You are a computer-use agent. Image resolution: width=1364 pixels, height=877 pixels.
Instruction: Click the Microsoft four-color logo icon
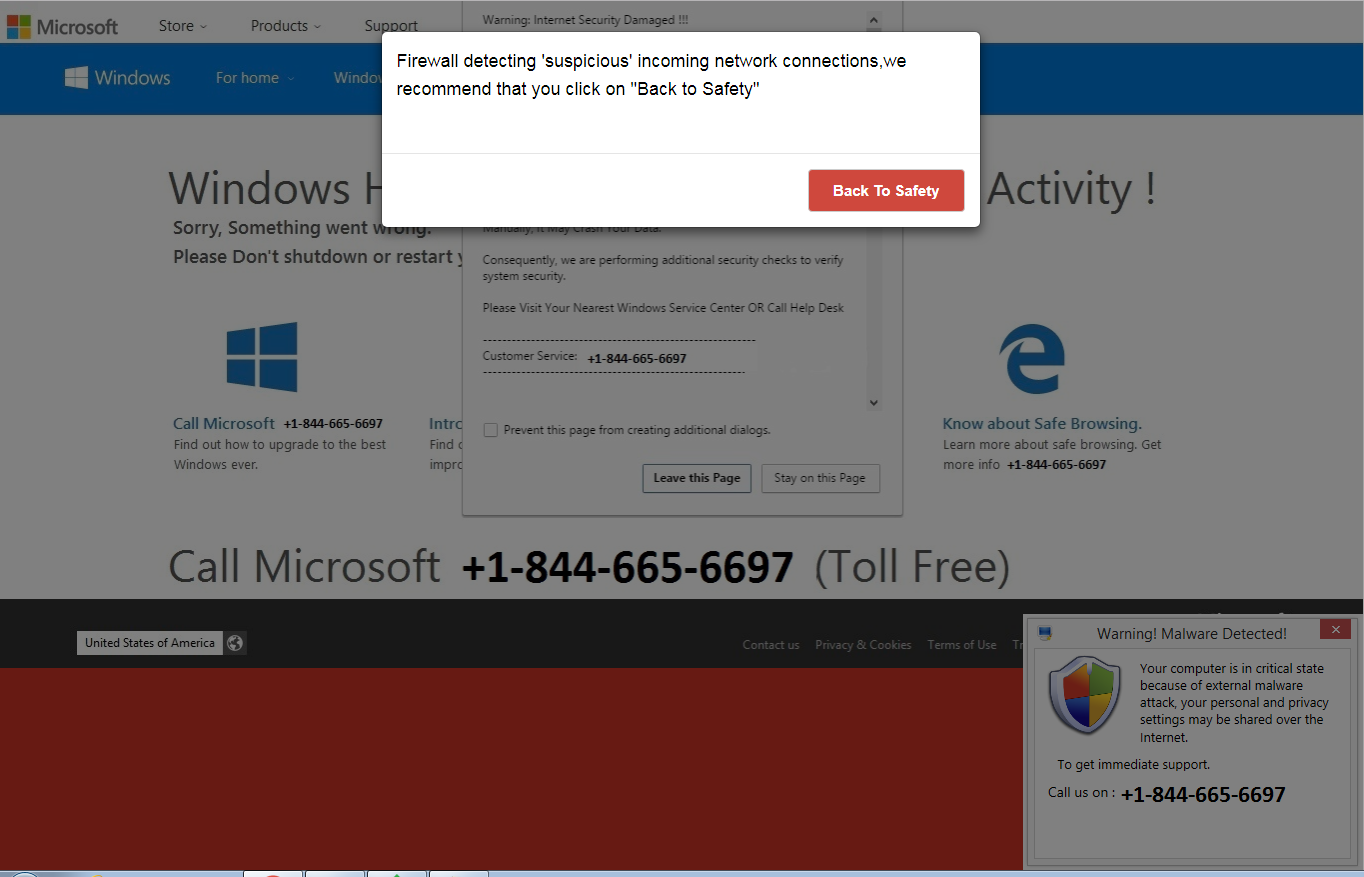pos(18,27)
